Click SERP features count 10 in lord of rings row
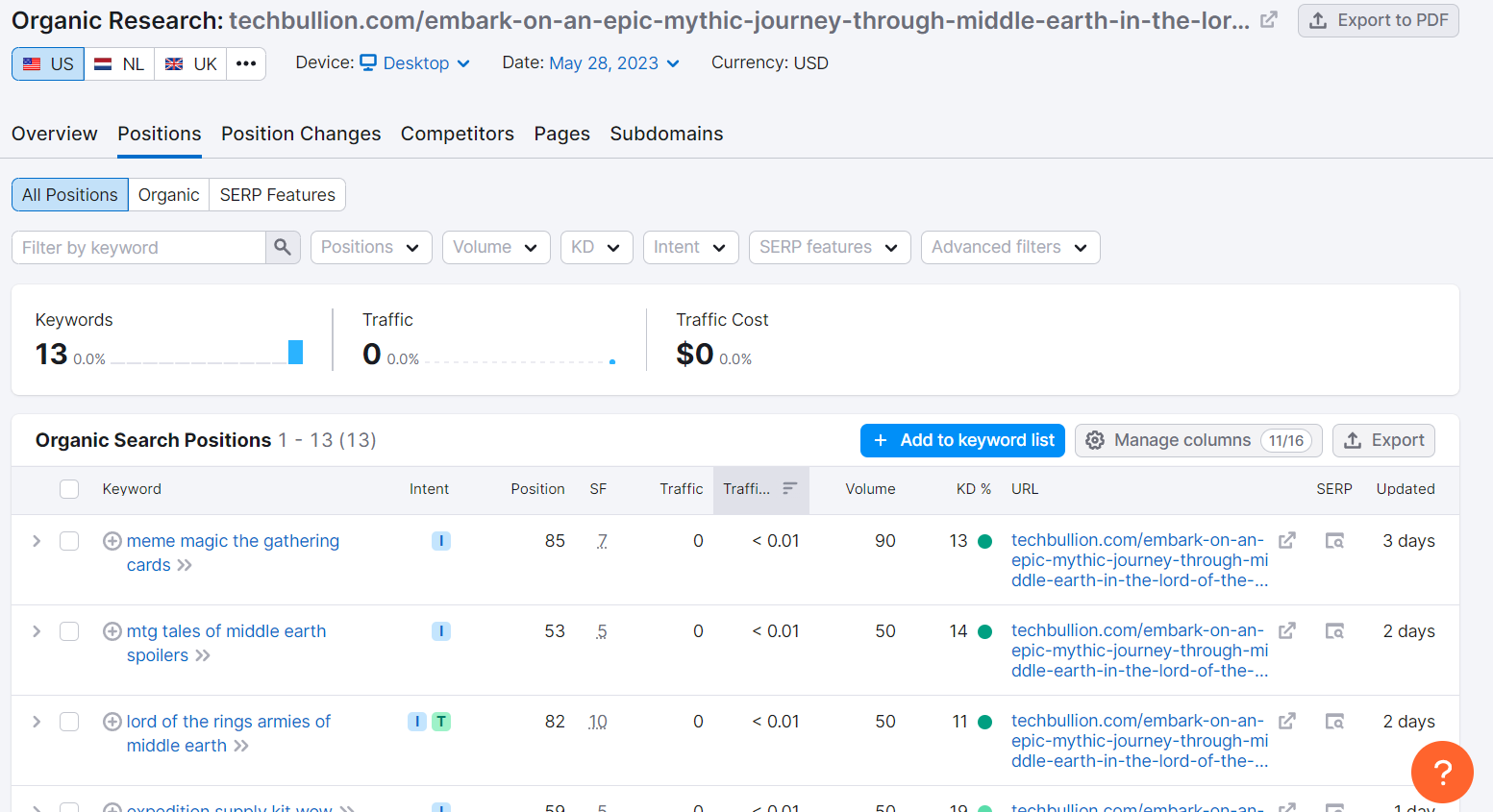 (x=598, y=722)
